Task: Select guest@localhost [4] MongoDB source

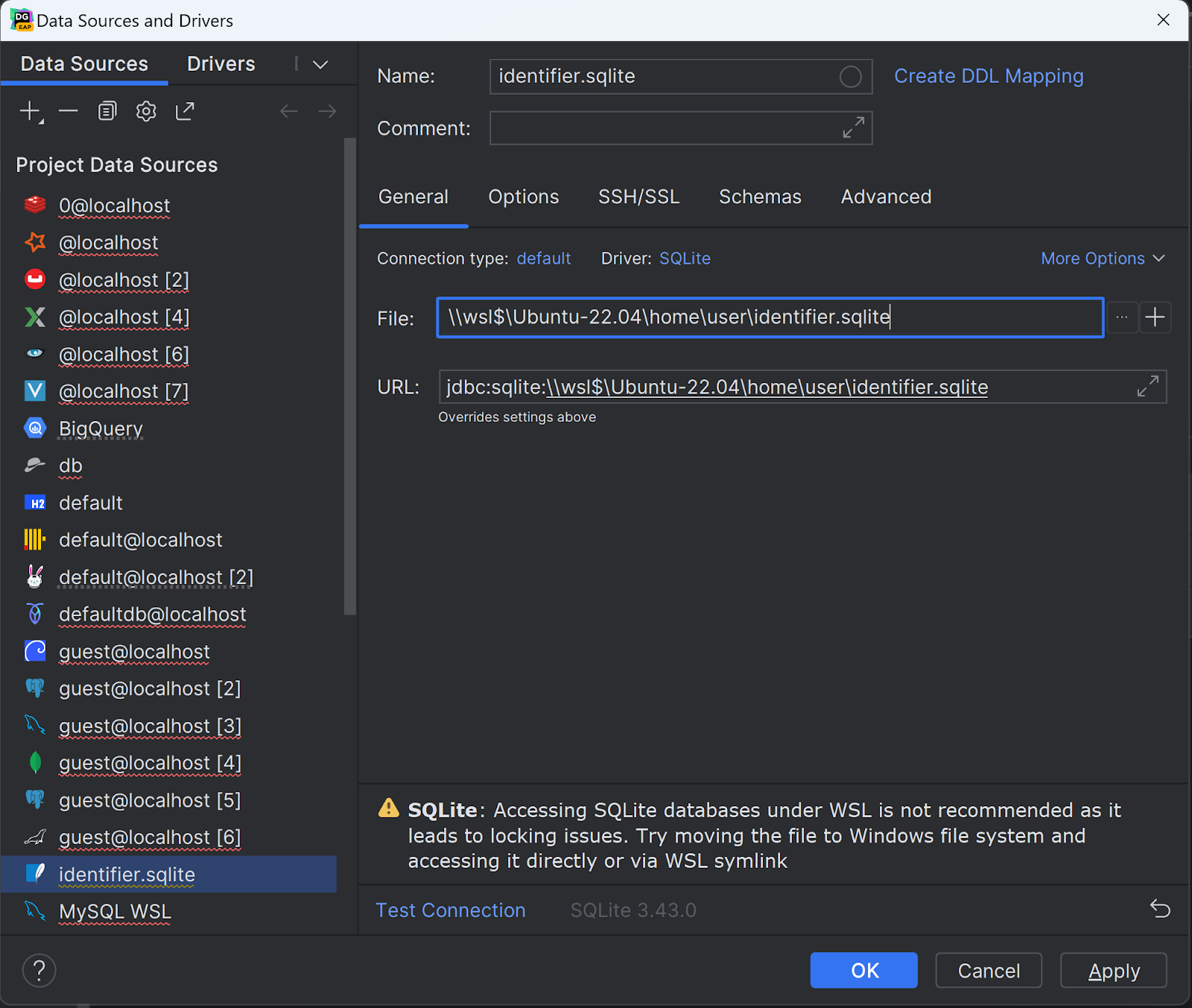Action: [x=168, y=763]
